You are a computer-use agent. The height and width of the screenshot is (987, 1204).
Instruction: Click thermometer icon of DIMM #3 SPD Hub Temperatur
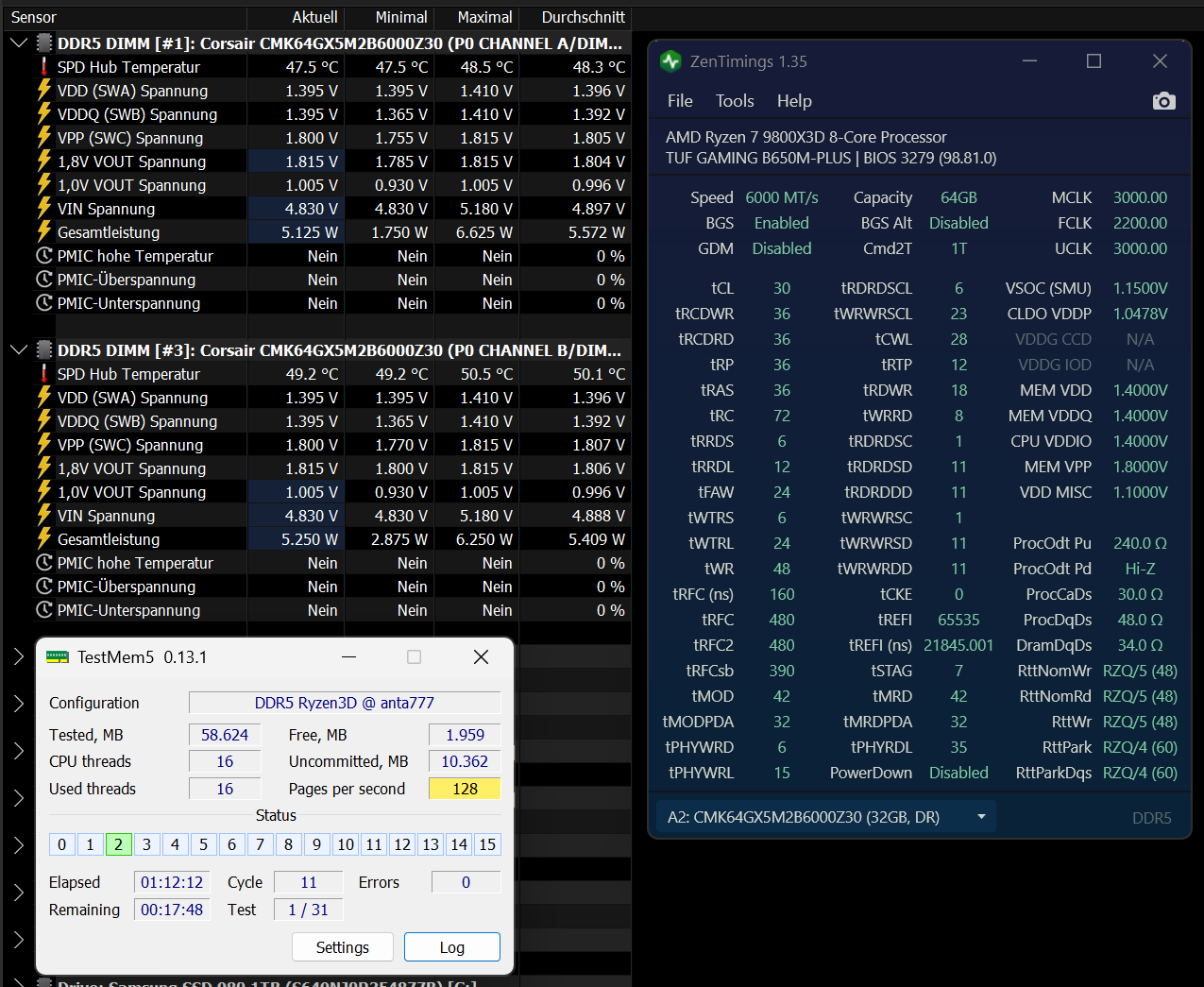[43, 374]
